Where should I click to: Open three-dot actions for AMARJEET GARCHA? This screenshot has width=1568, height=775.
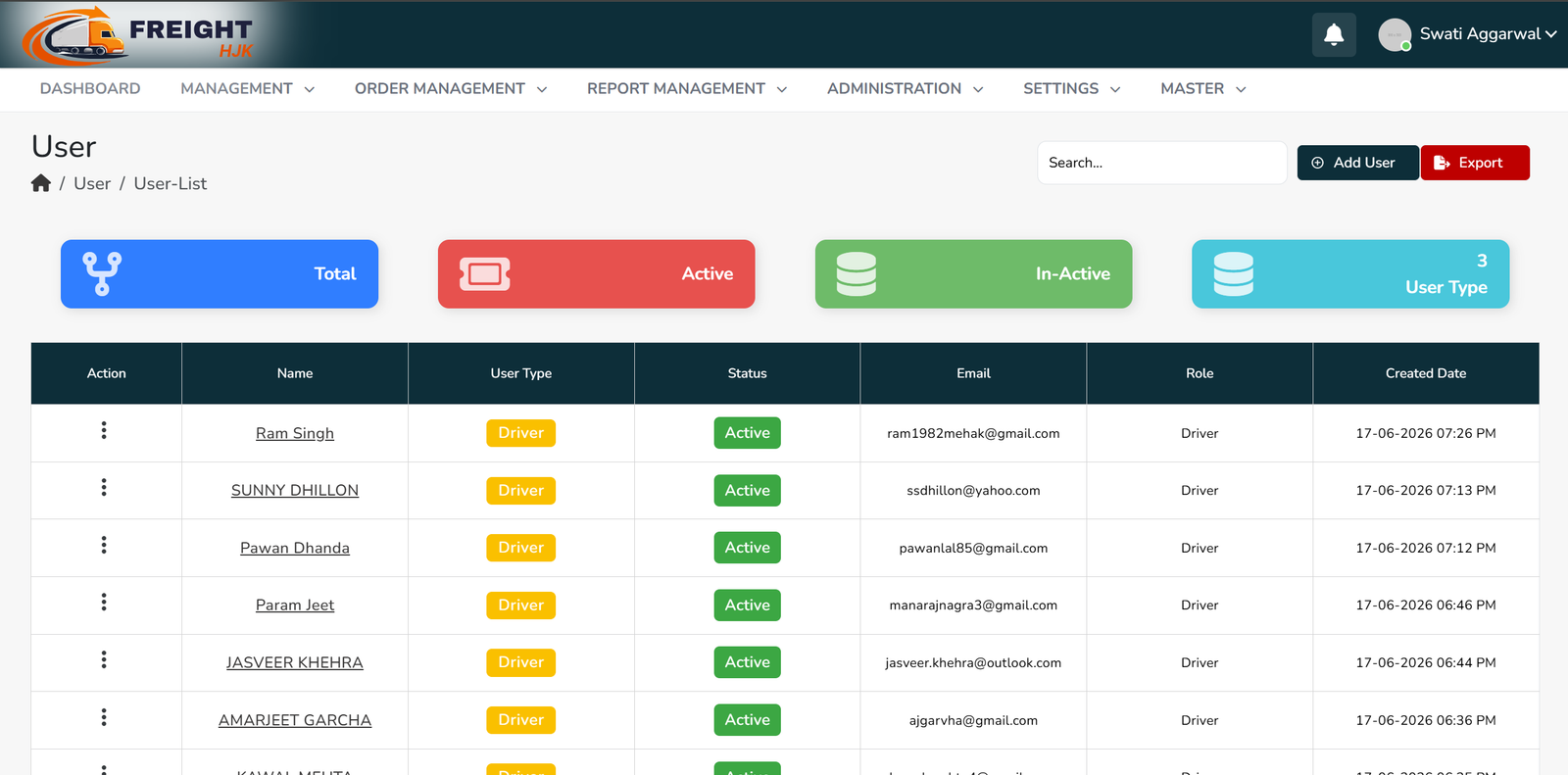coord(104,717)
